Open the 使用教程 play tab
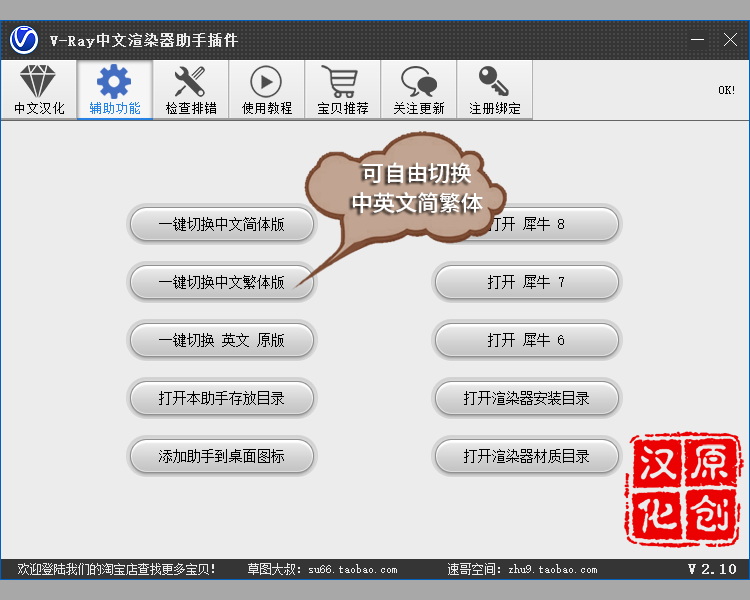Screen dimensions: 750x600 pyautogui.click(x=267, y=89)
